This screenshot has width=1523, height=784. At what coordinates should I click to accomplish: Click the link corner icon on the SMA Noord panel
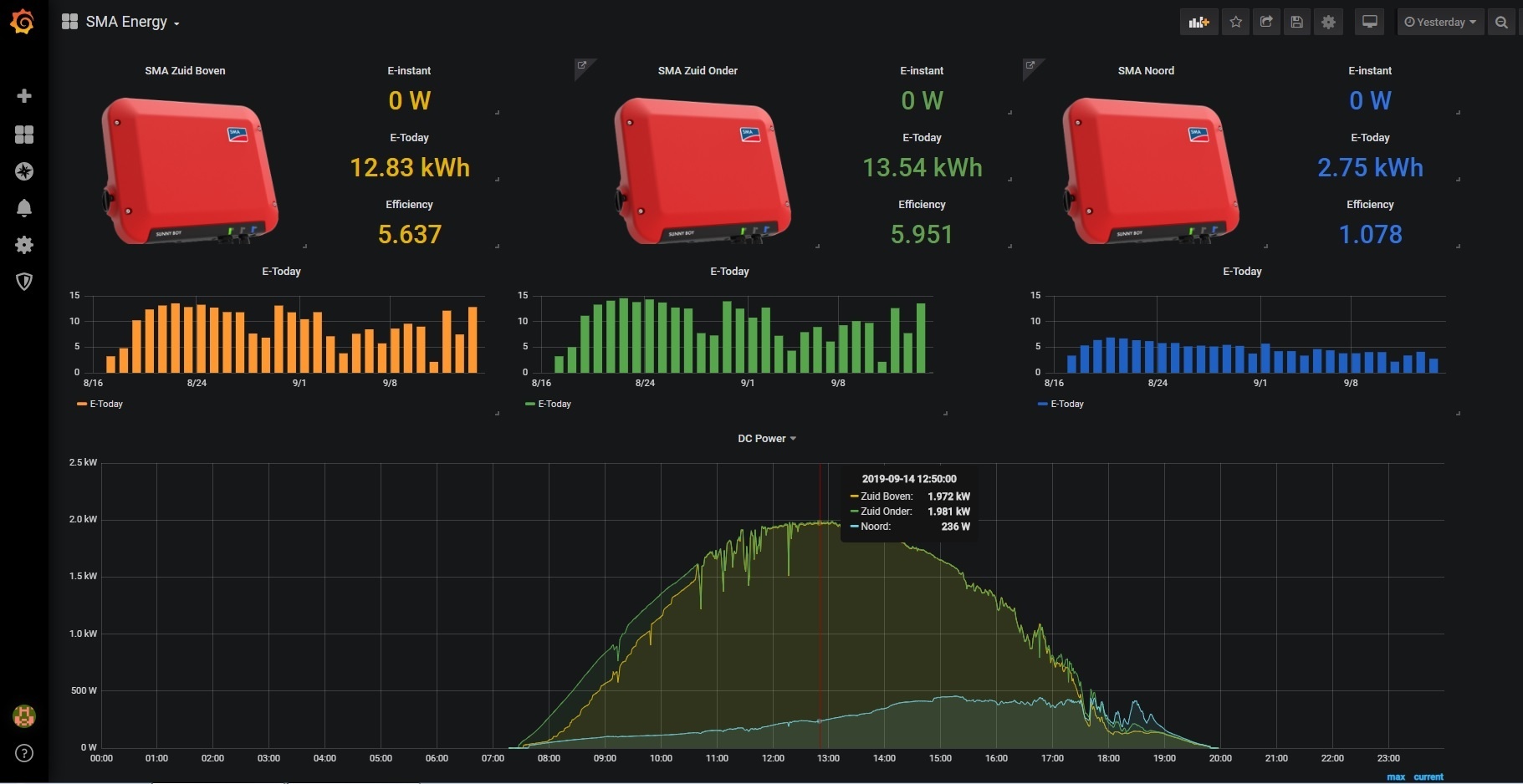click(x=1030, y=65)
